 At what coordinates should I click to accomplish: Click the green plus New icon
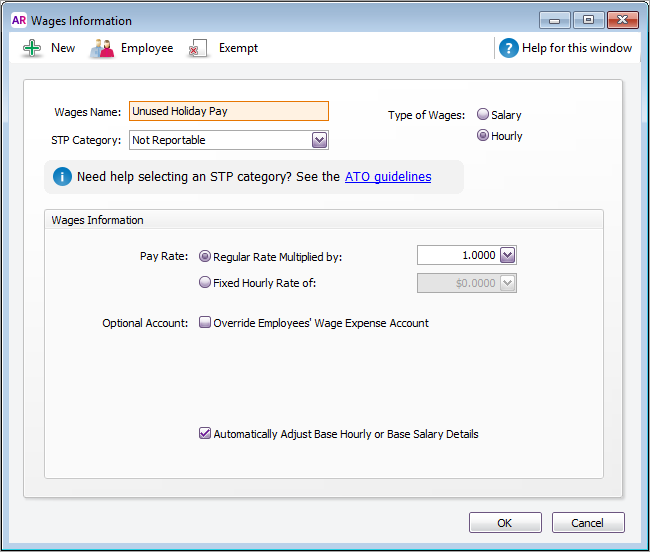tap(33, 48)
